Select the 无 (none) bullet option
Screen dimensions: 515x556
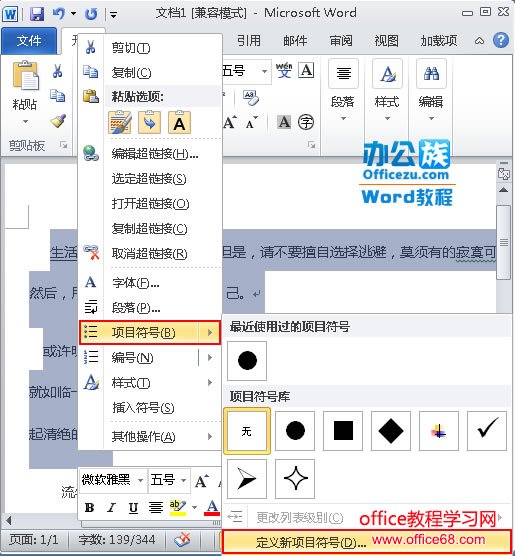point(247,431)
